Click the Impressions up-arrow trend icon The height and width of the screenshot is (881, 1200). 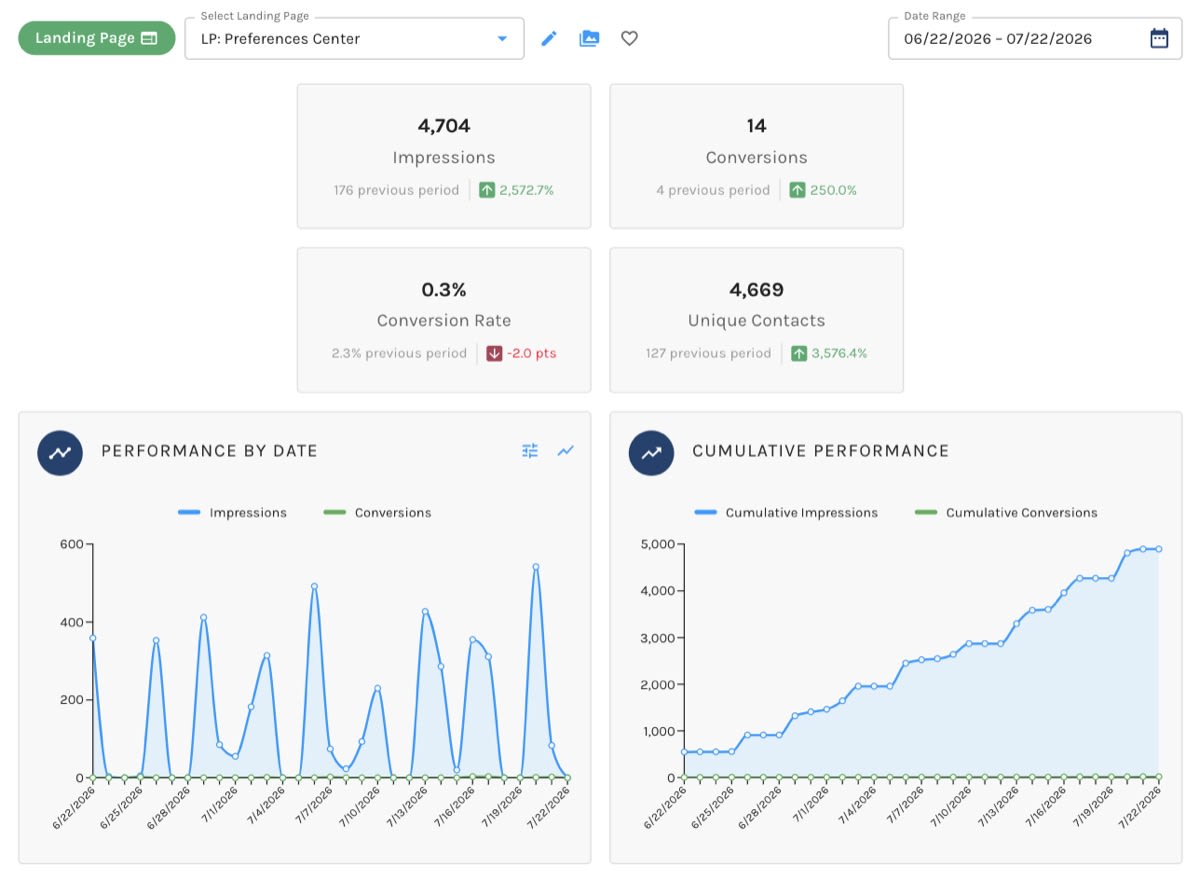coord(487,190)
